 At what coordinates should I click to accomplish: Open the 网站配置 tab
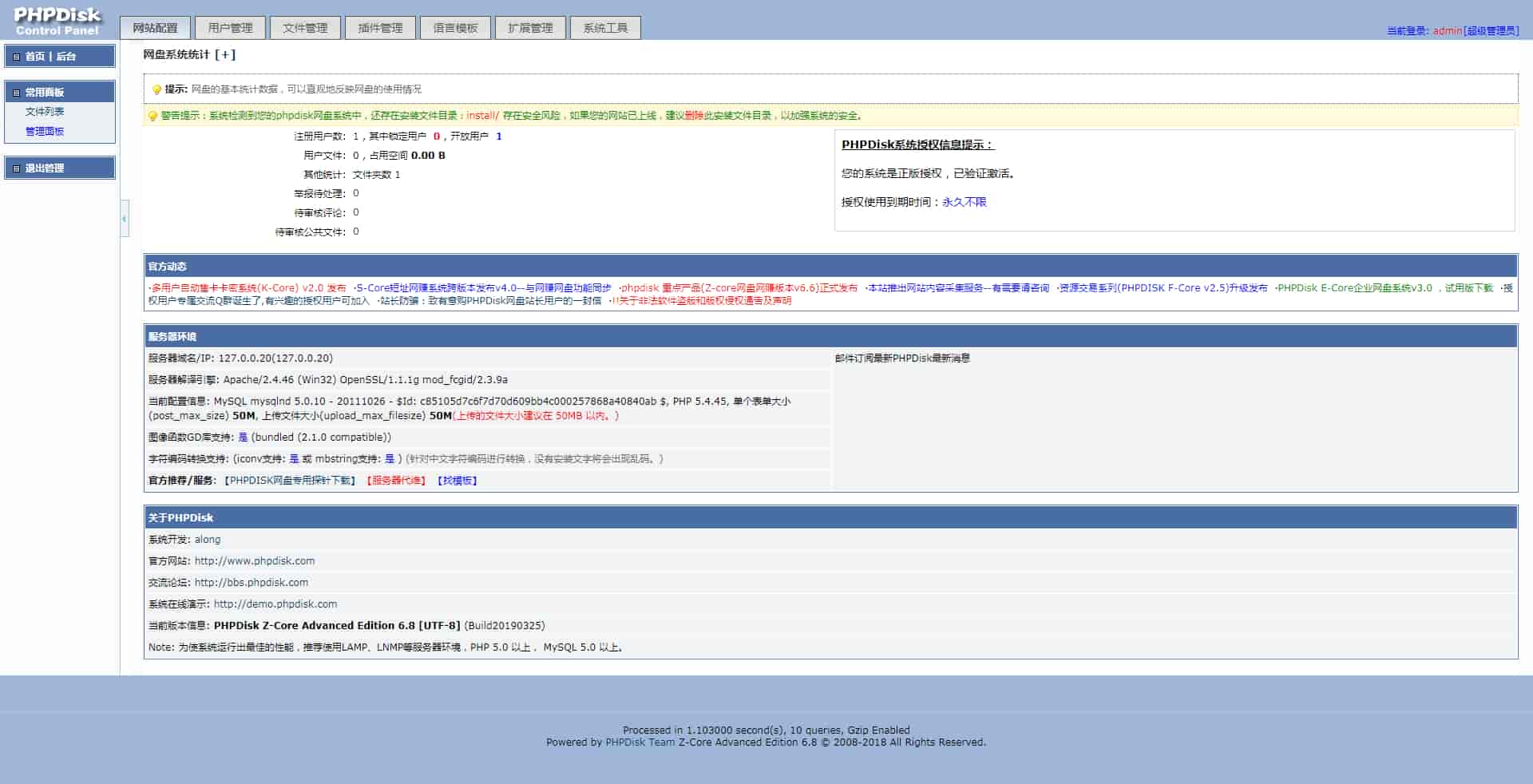point(156,28)
